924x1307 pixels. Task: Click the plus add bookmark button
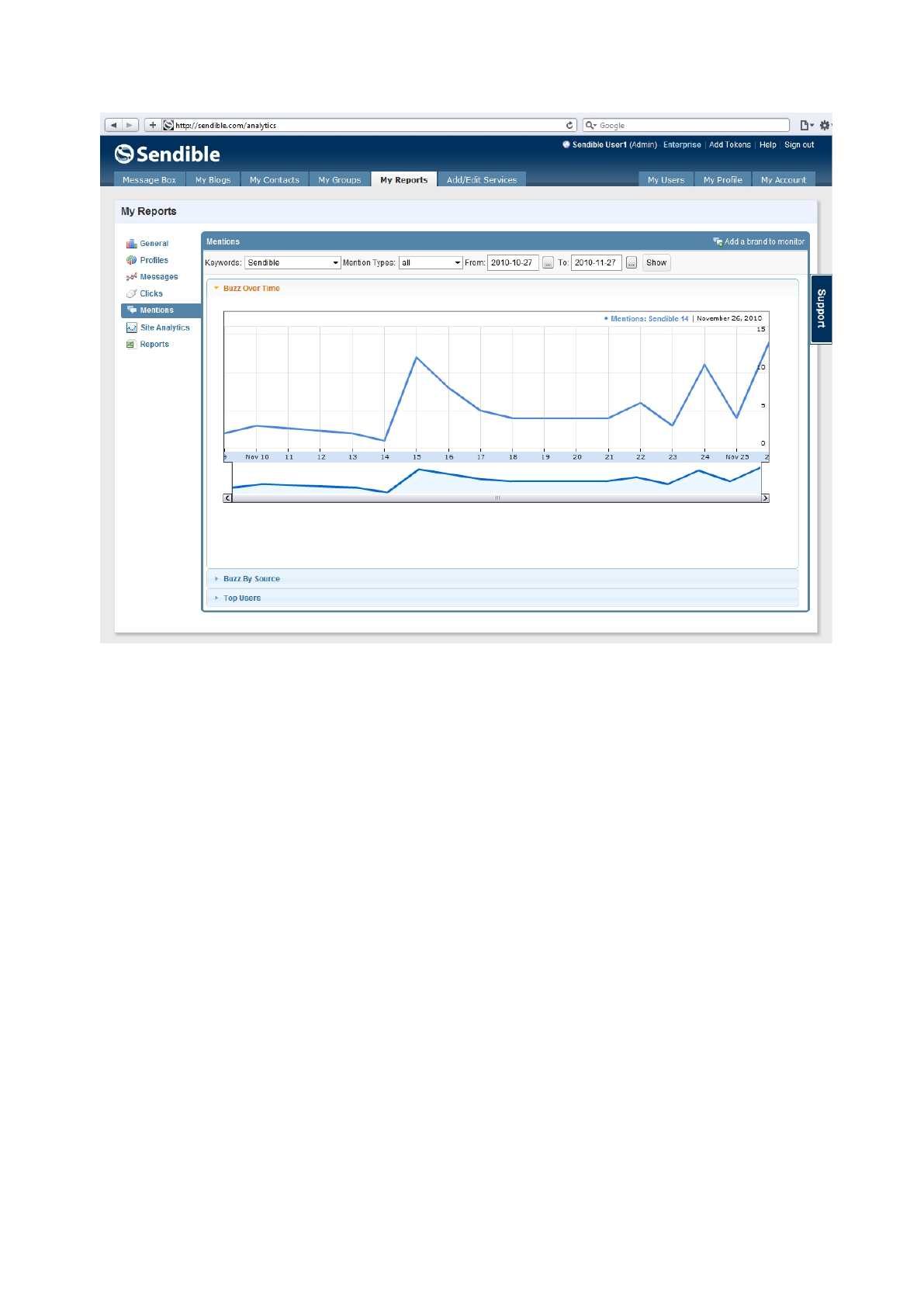click(x=153, y=125)
